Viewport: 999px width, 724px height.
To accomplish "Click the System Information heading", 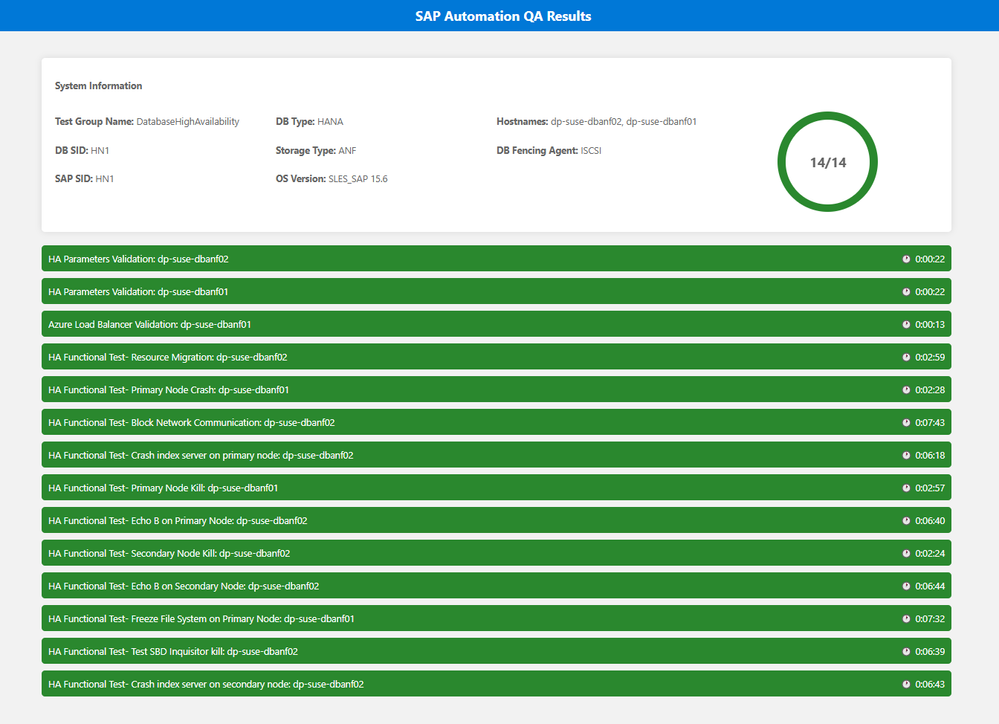I will 98,85.
